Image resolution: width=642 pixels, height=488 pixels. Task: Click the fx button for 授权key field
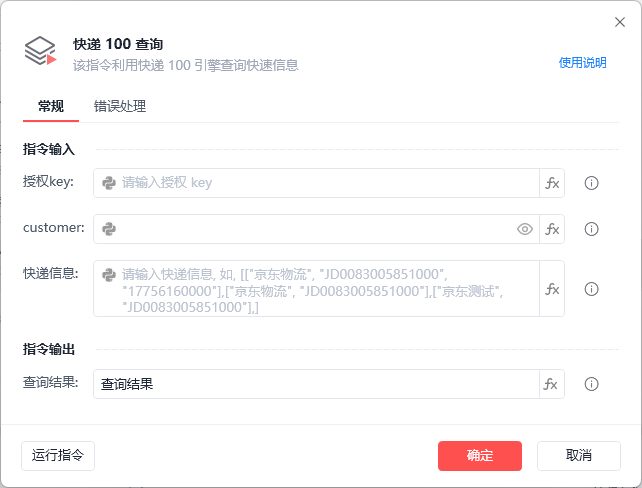click(552, 183)
